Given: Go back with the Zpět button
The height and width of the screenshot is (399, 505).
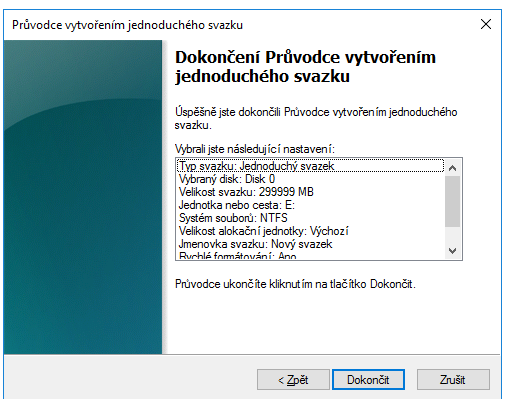Looking at the screenshot, I should 293,379.
